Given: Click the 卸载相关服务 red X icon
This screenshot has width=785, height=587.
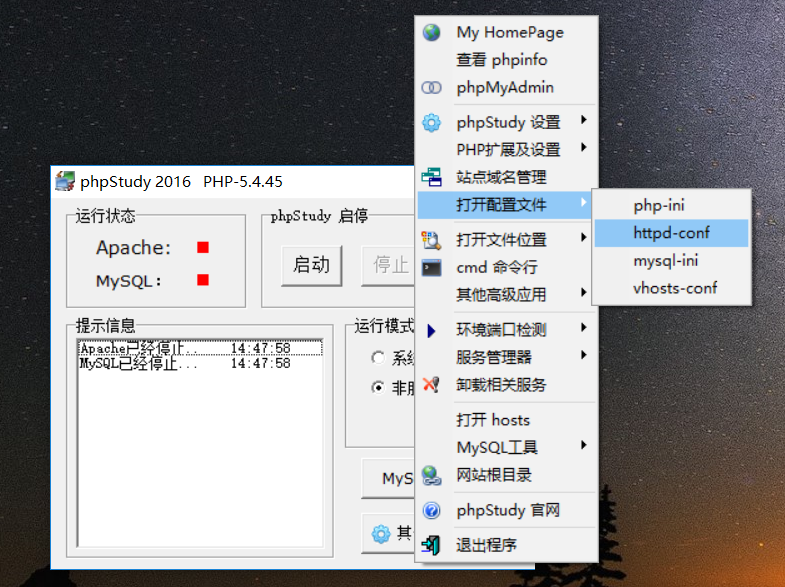Looking at the screenshot, I should pyautogui.click(x=431, y=385).
